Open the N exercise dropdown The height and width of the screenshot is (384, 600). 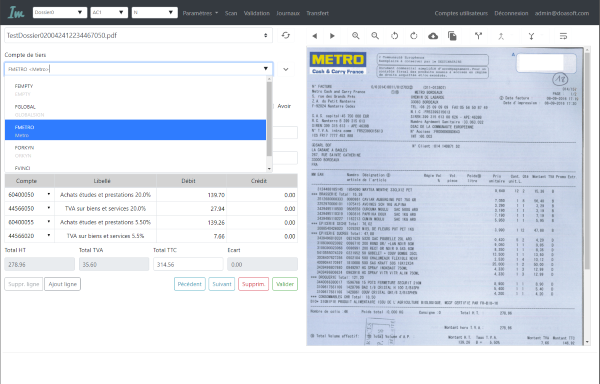(155, 12)
